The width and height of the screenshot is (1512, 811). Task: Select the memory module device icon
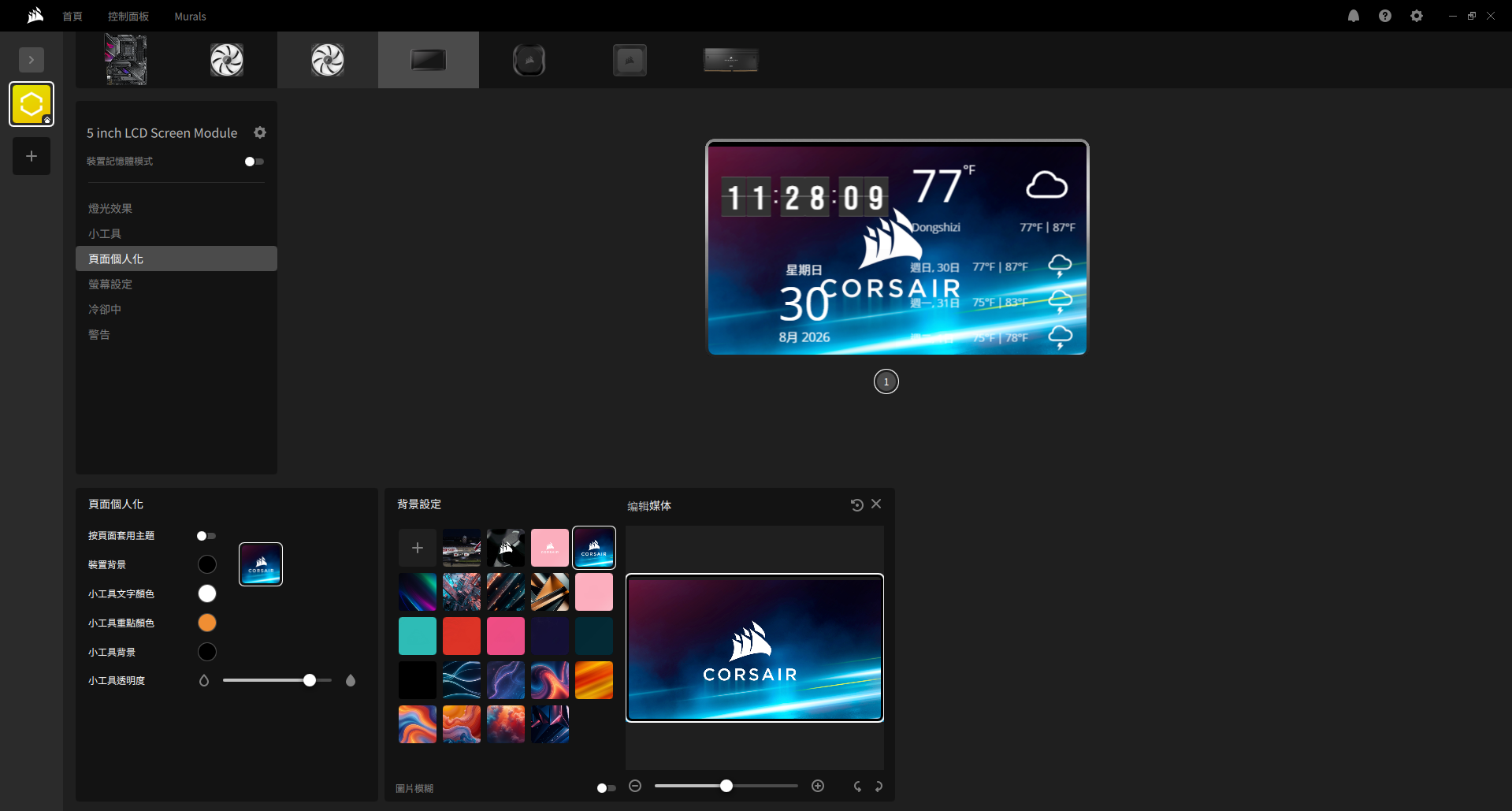pyautogui.click(x=731, y=60)
